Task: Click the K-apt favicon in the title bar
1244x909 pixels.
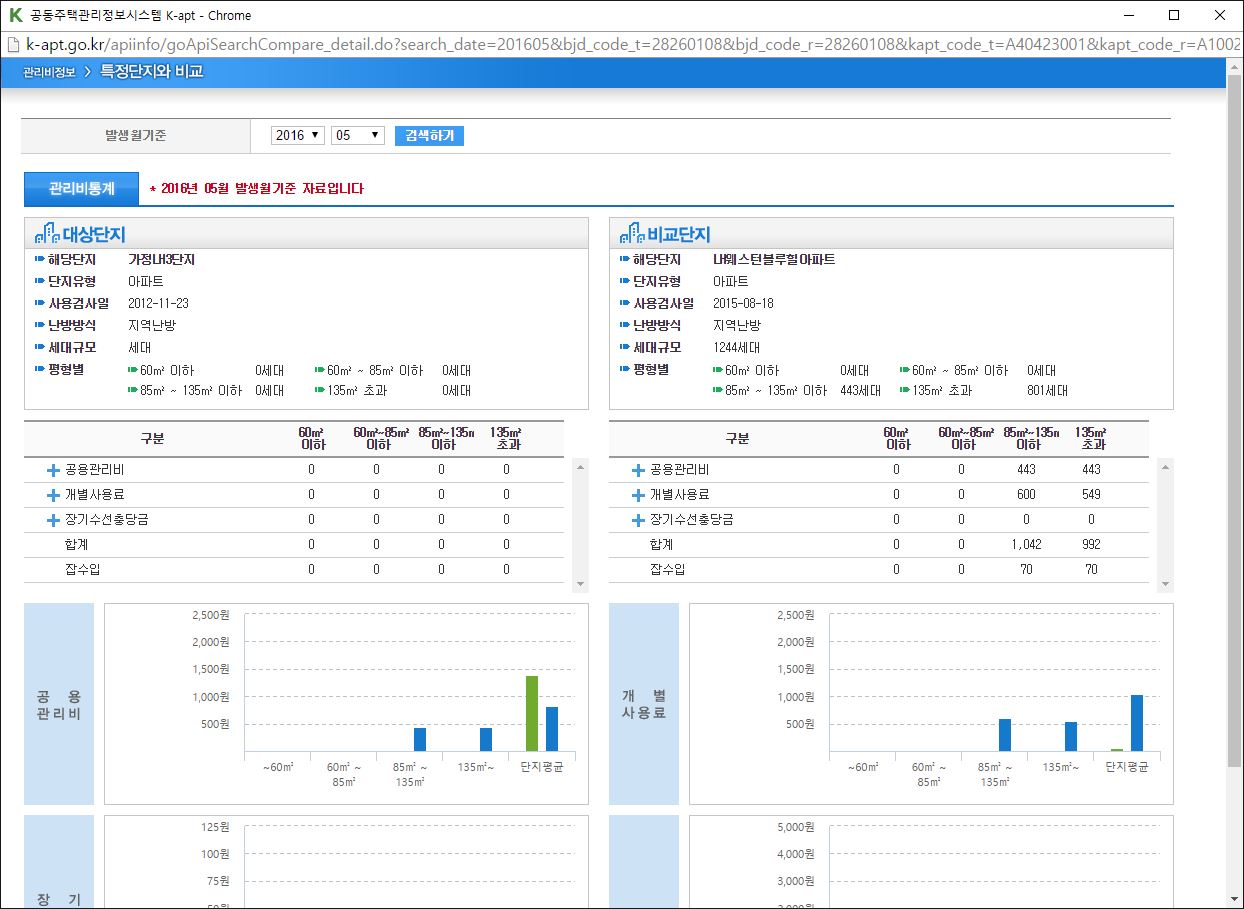Action: [14, 15]
